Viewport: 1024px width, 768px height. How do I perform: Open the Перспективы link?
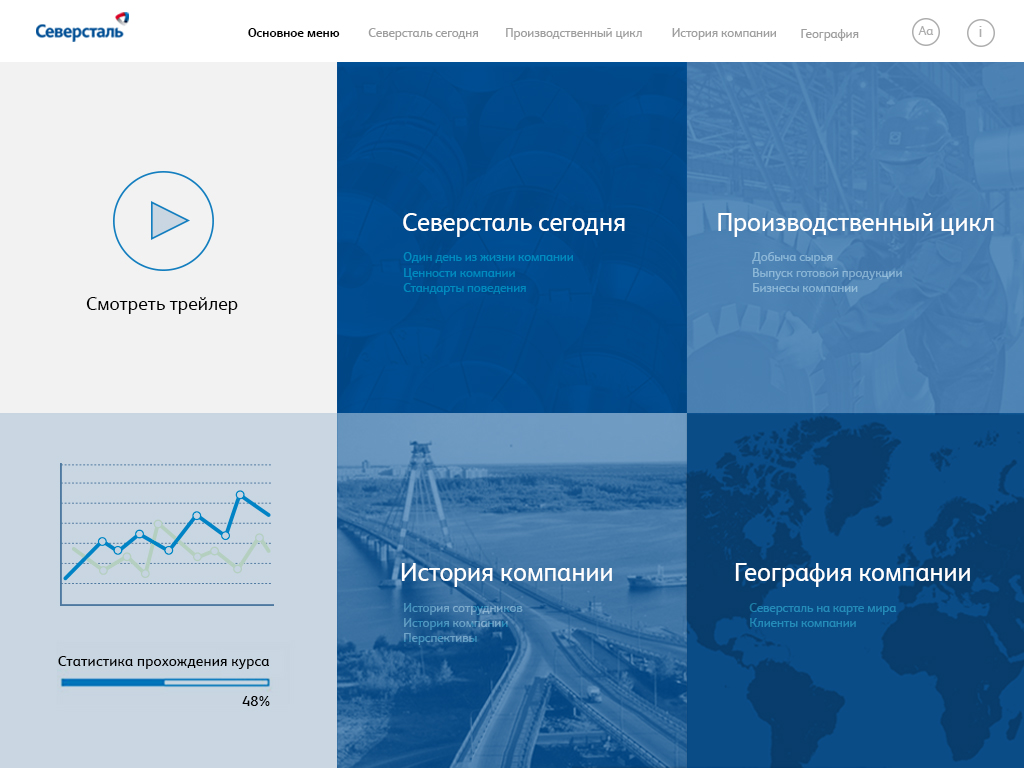440,638
